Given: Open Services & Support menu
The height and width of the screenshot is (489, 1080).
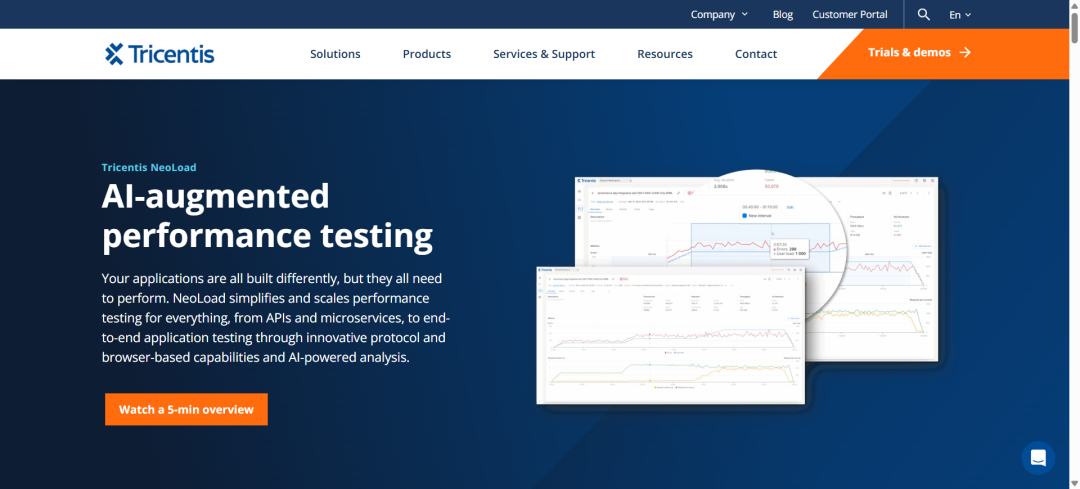Looking at the screenshot, I should [x=544, y=54].
